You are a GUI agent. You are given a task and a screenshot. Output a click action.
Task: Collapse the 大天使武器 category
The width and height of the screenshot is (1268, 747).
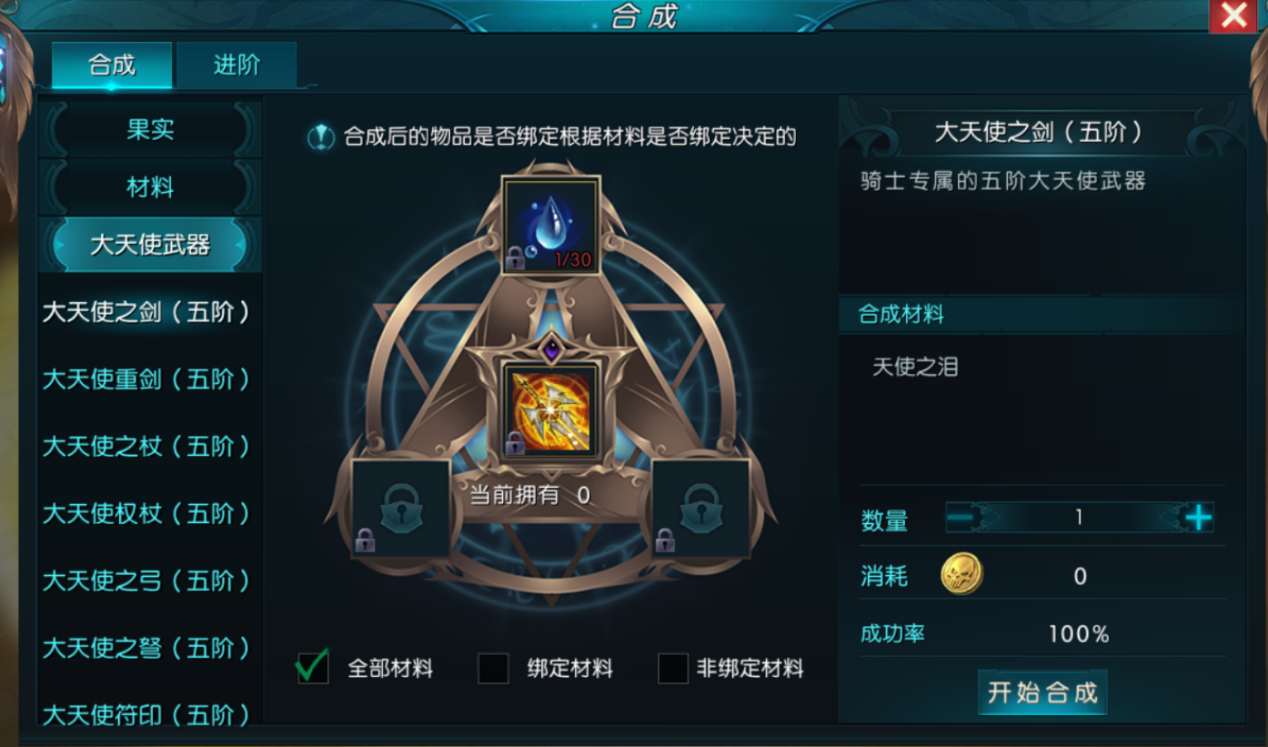click(x=150, y=245)
